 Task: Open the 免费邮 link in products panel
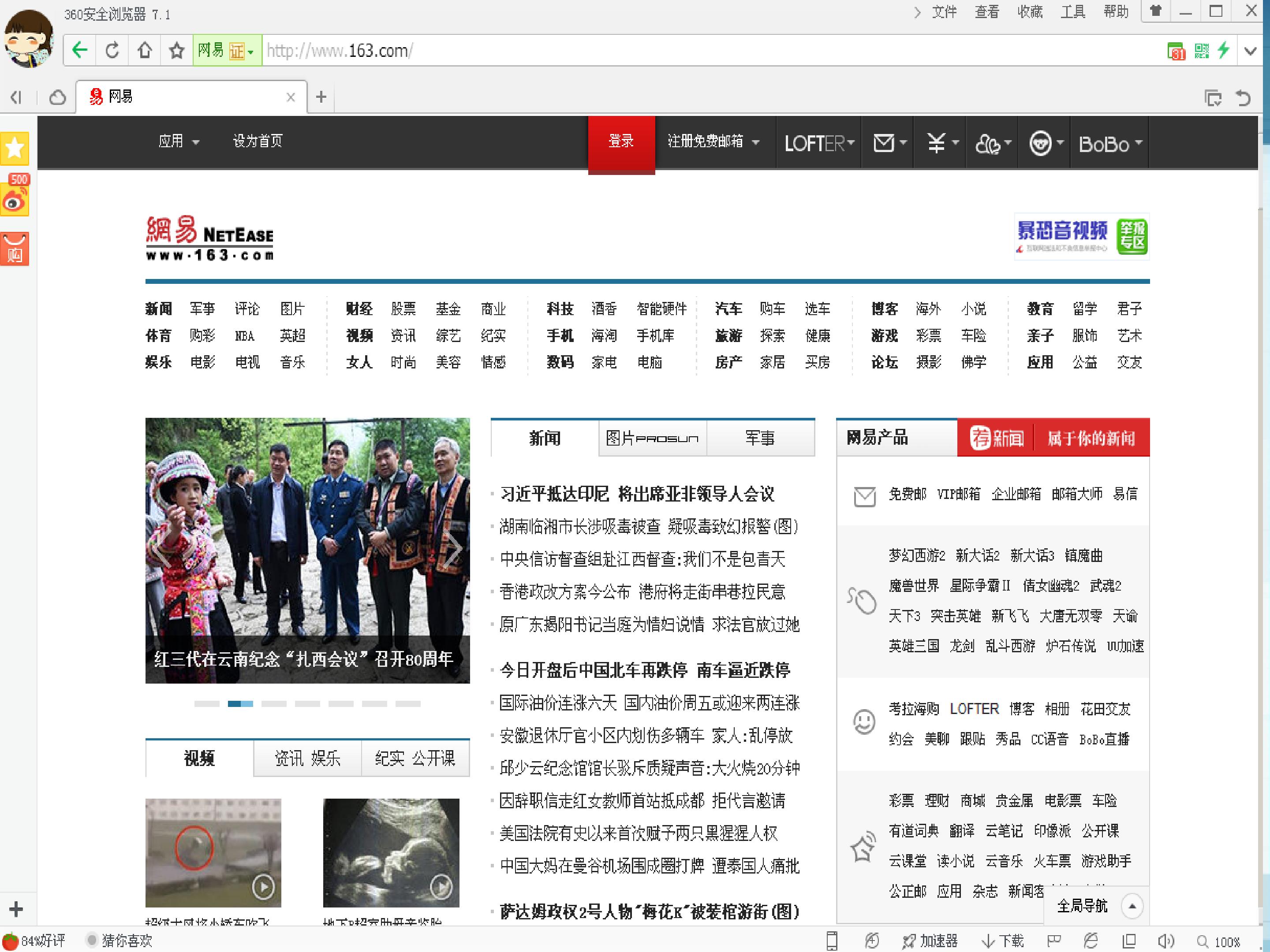(907, 494)
